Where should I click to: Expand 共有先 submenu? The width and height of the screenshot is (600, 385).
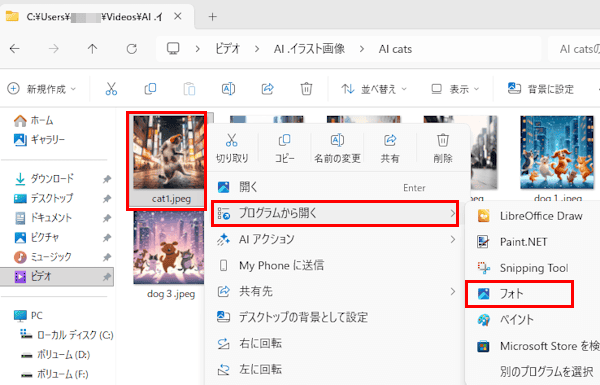pos(336,292)
